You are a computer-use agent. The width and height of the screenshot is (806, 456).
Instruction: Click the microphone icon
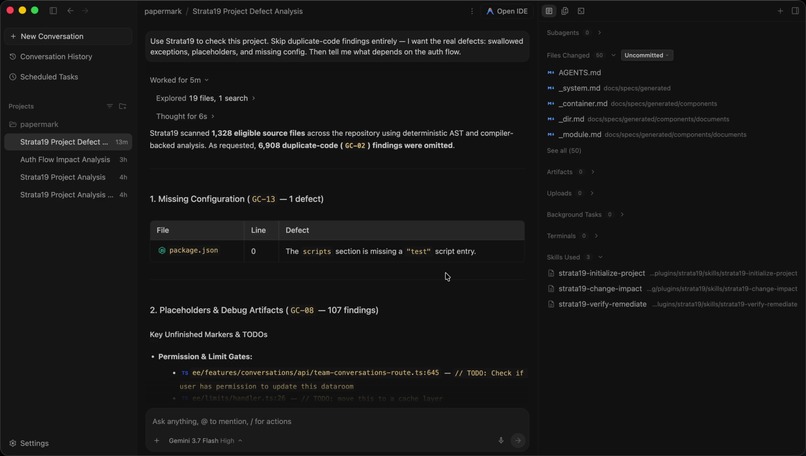(x=501, y=441)
